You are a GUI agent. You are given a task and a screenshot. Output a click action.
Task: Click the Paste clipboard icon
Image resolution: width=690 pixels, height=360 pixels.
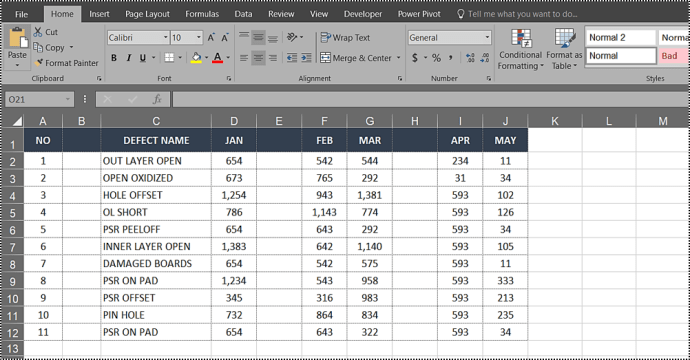tap(18, 37)
